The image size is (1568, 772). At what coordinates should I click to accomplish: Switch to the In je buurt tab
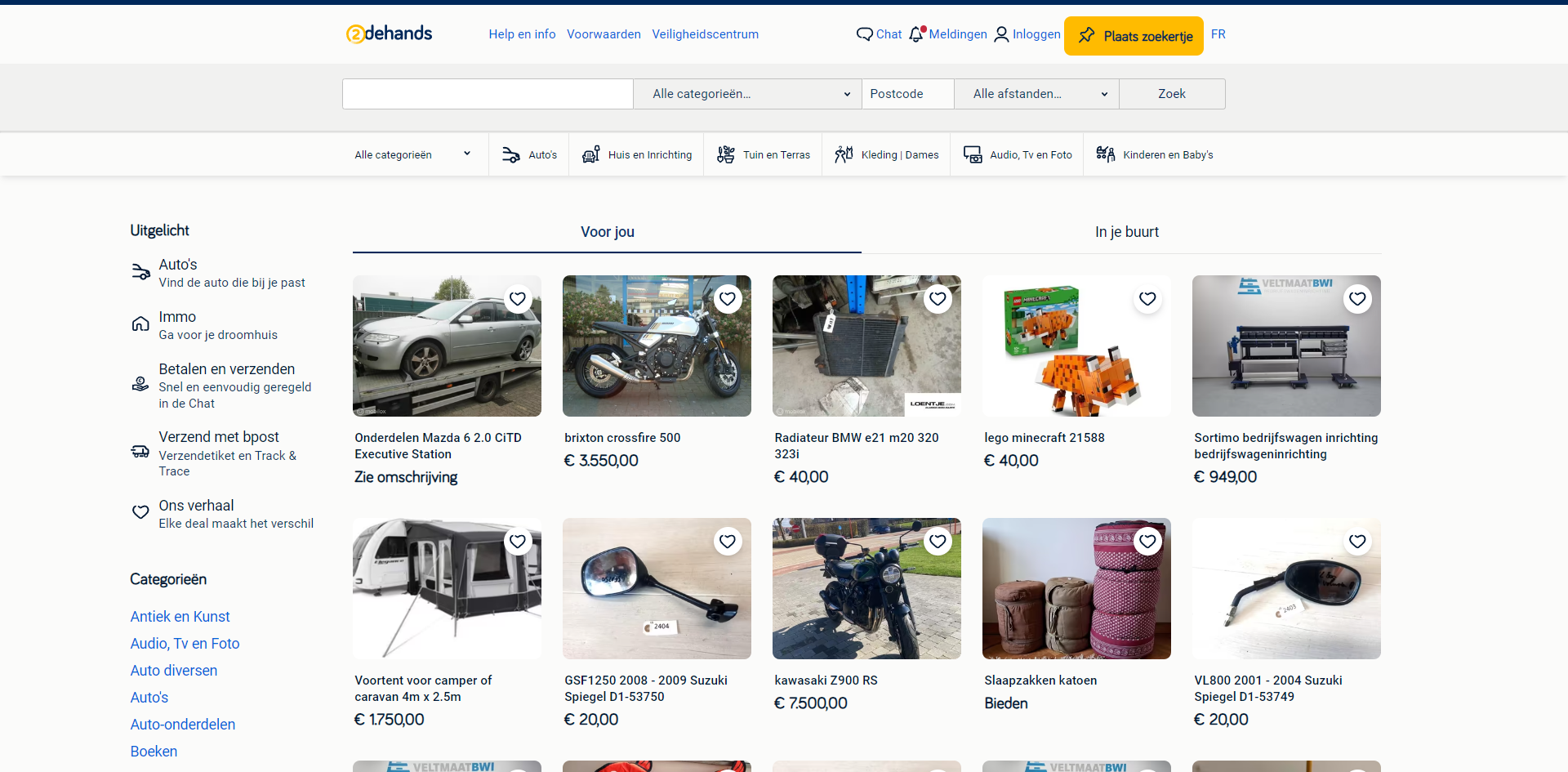point(1126,232)
